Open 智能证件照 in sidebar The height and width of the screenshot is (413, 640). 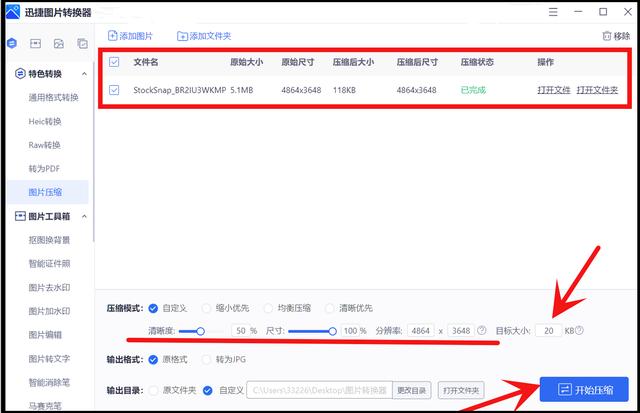[49, 264]
